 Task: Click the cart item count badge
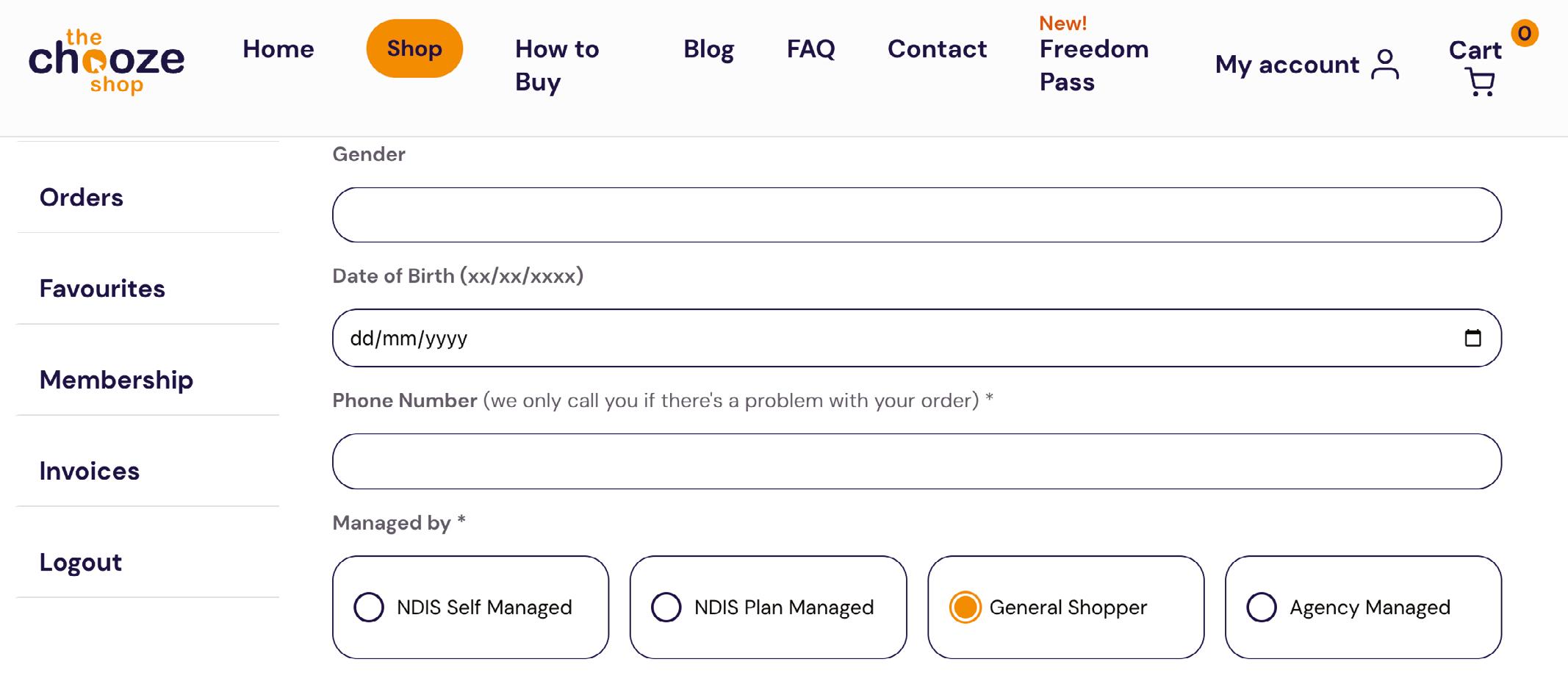click(x=1525, y=33)
